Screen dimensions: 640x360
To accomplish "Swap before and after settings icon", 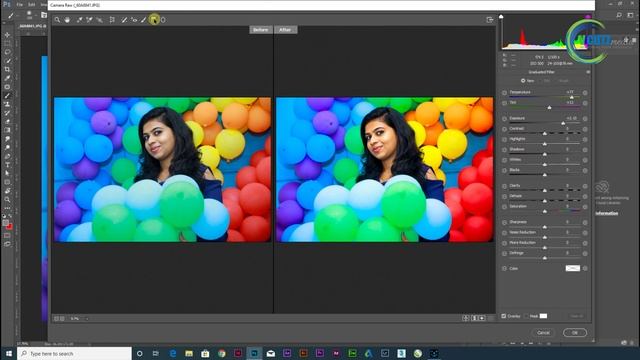I will 474,318.
